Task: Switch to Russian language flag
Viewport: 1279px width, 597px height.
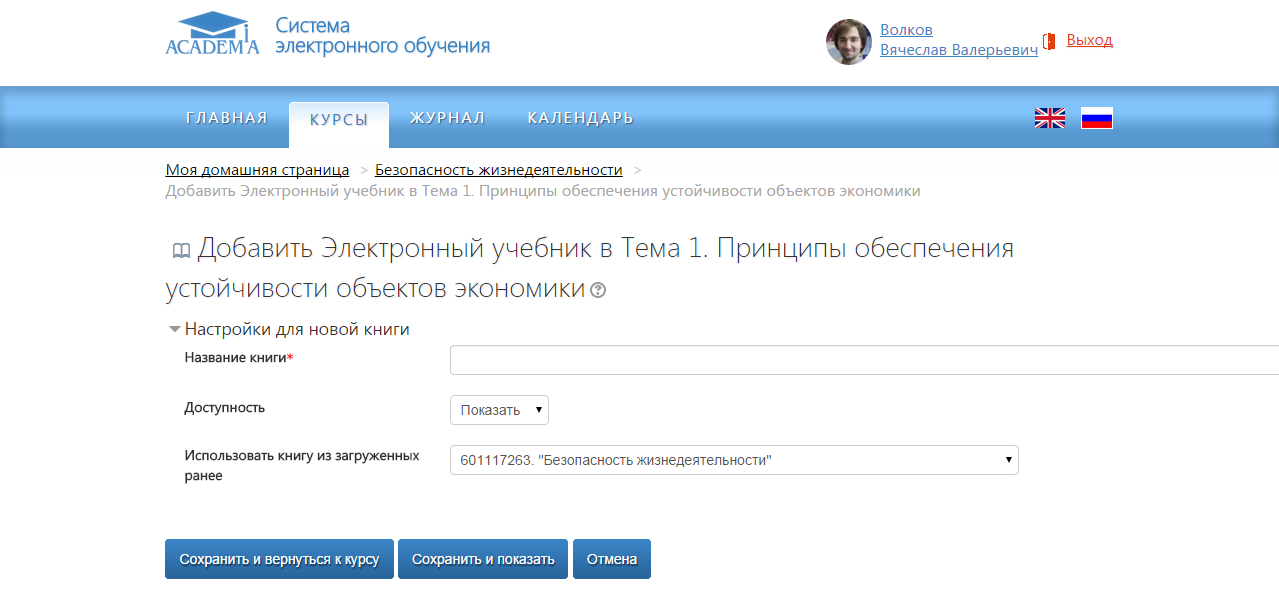Action: (x=1097, y=118)
